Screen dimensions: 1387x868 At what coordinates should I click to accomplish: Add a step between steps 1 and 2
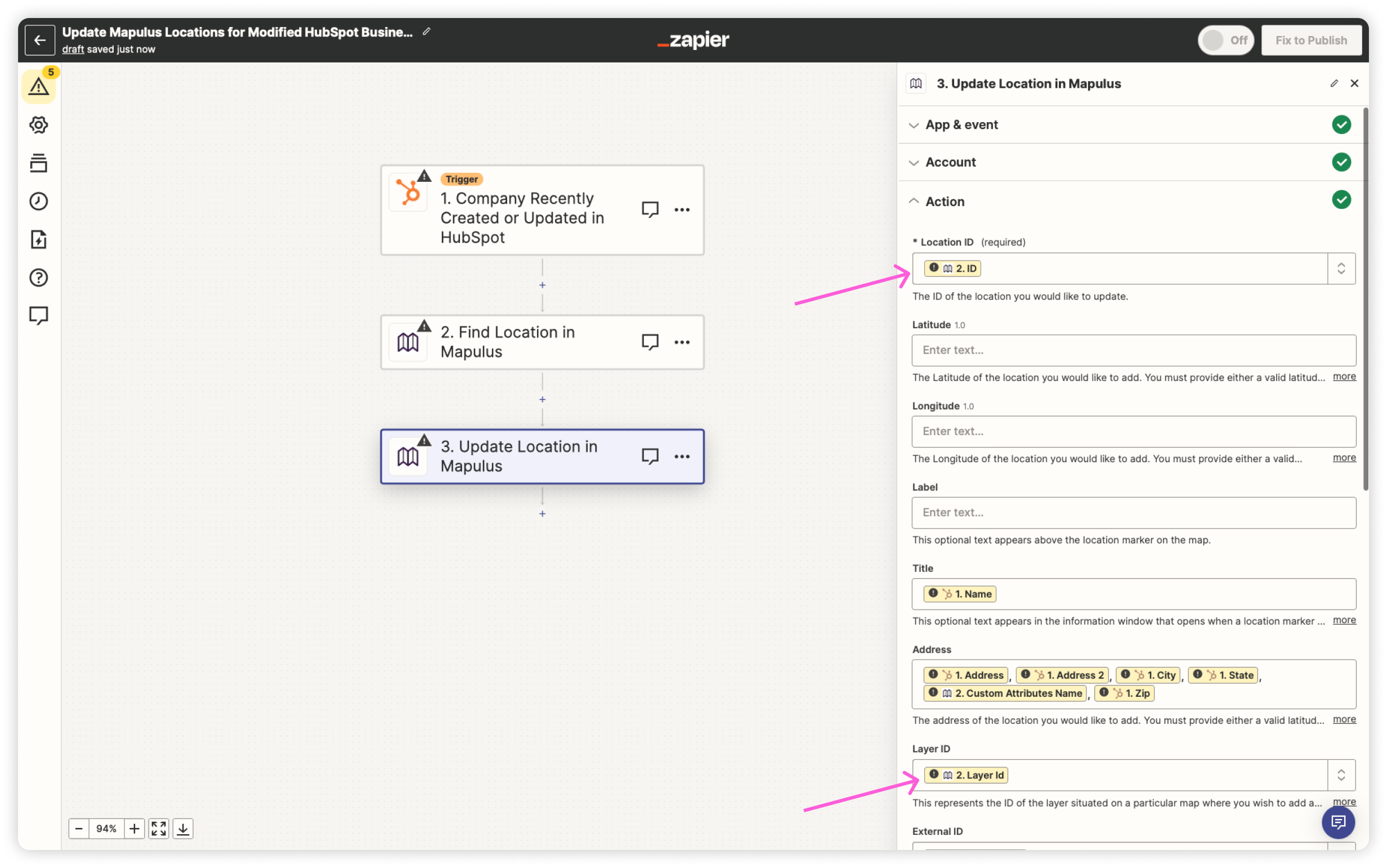click(x=542, y=285)
